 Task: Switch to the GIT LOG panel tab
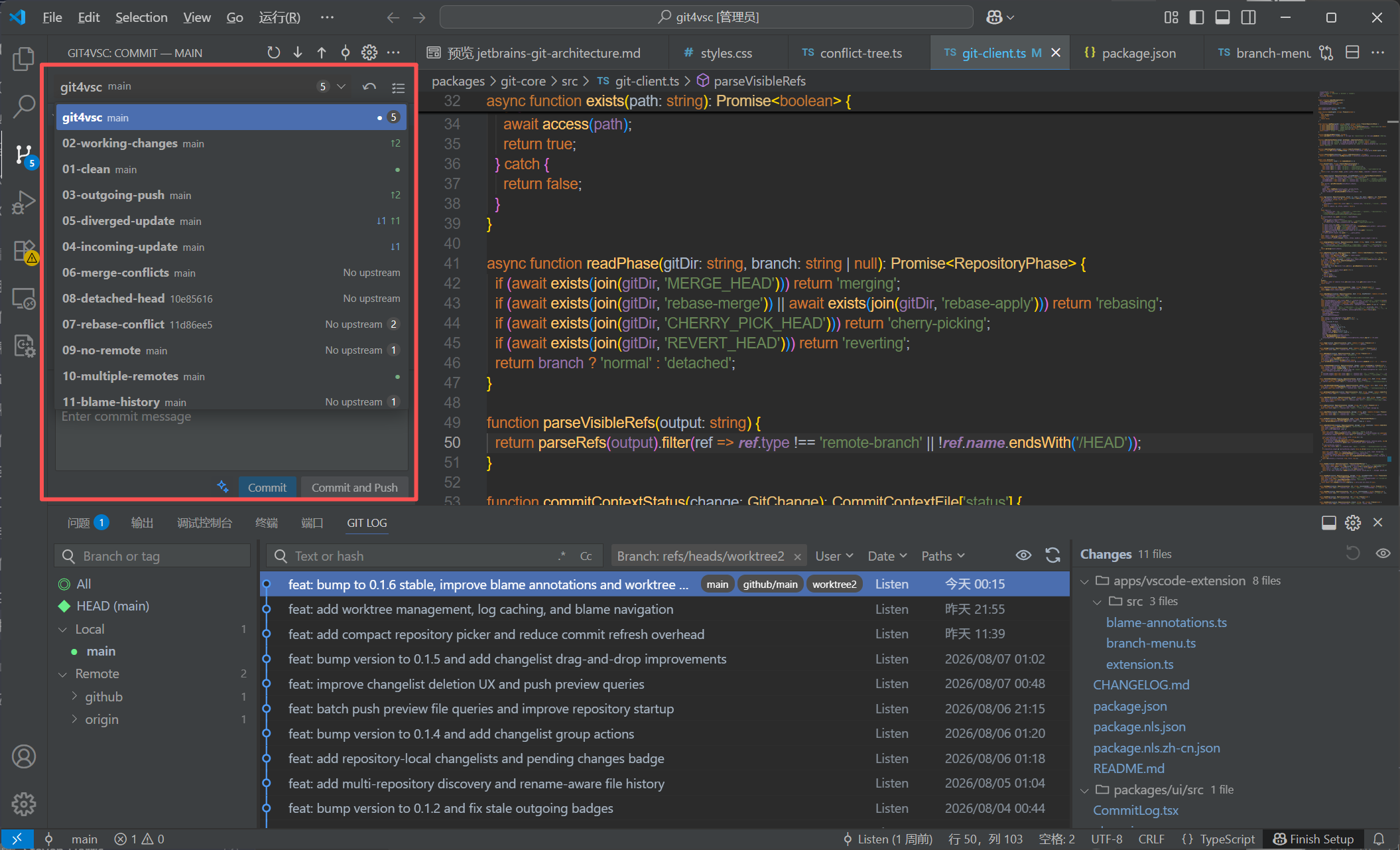click(367, 523)
